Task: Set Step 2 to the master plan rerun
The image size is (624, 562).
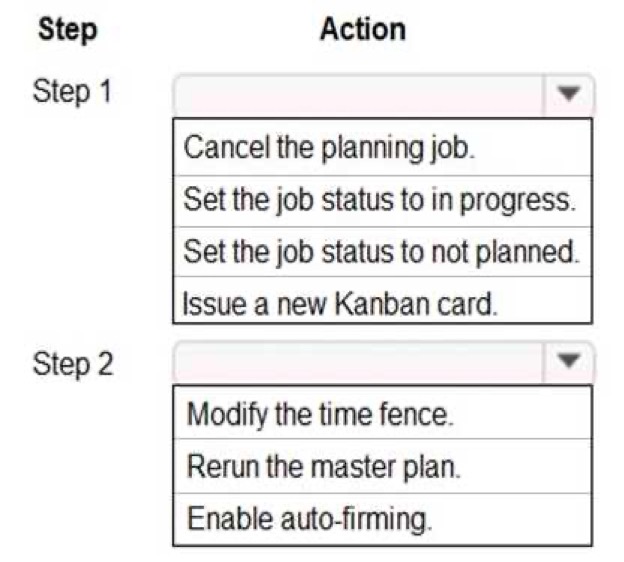Action: pyautogui.click(x=382, y=466)
